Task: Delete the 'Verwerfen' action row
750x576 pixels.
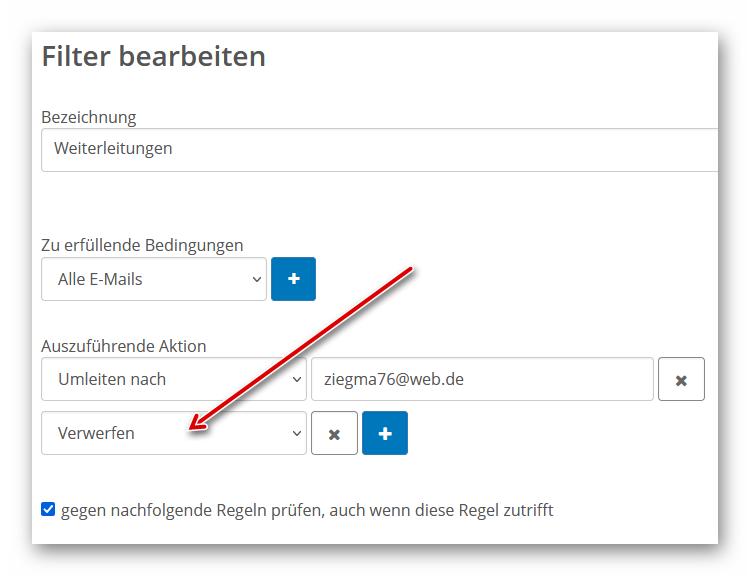Action: pyautogui.click(x=334, y=434)
